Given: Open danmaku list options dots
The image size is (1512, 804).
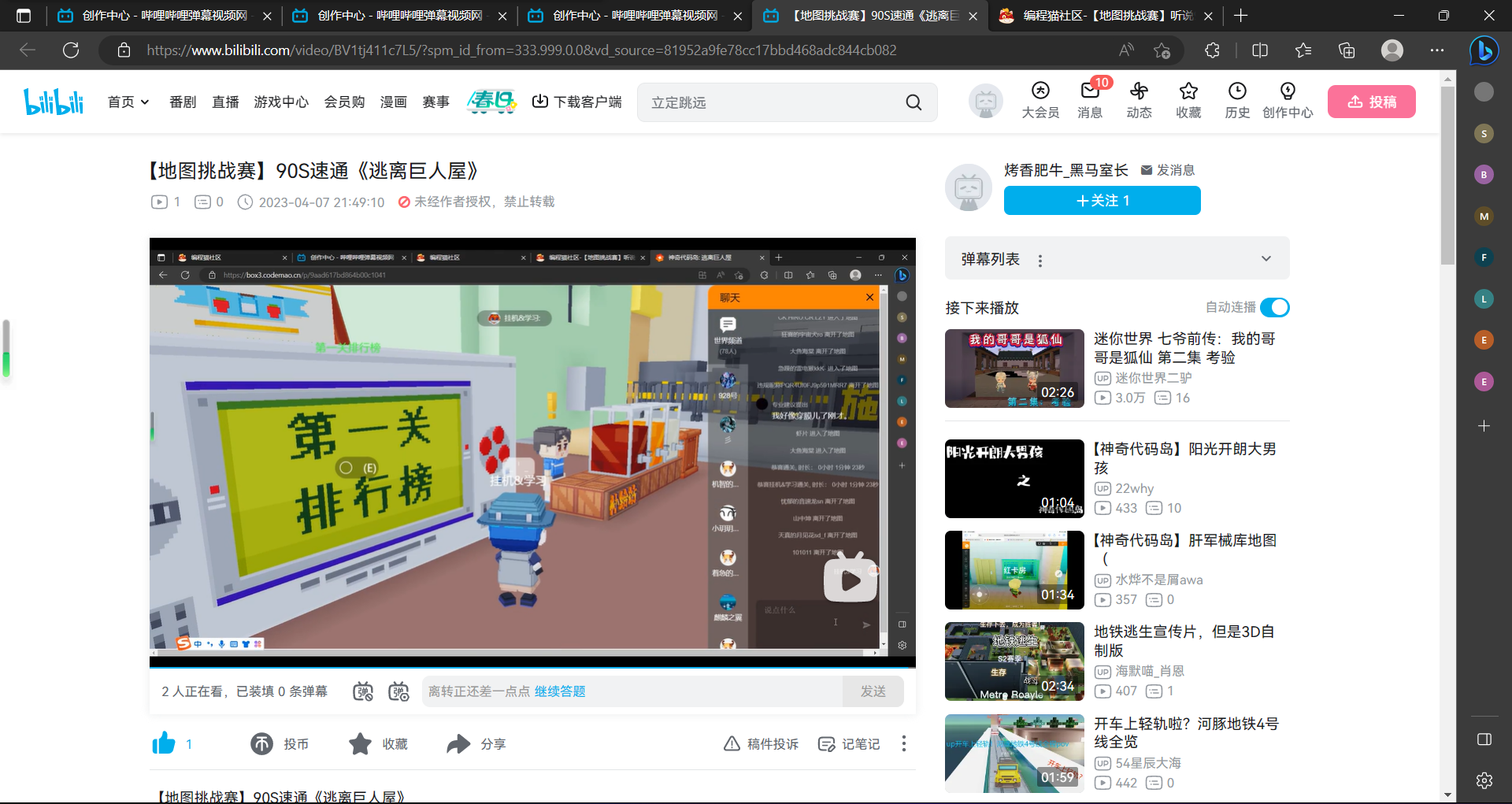Looking at the screenshot, I should (x=1040, y=261).
